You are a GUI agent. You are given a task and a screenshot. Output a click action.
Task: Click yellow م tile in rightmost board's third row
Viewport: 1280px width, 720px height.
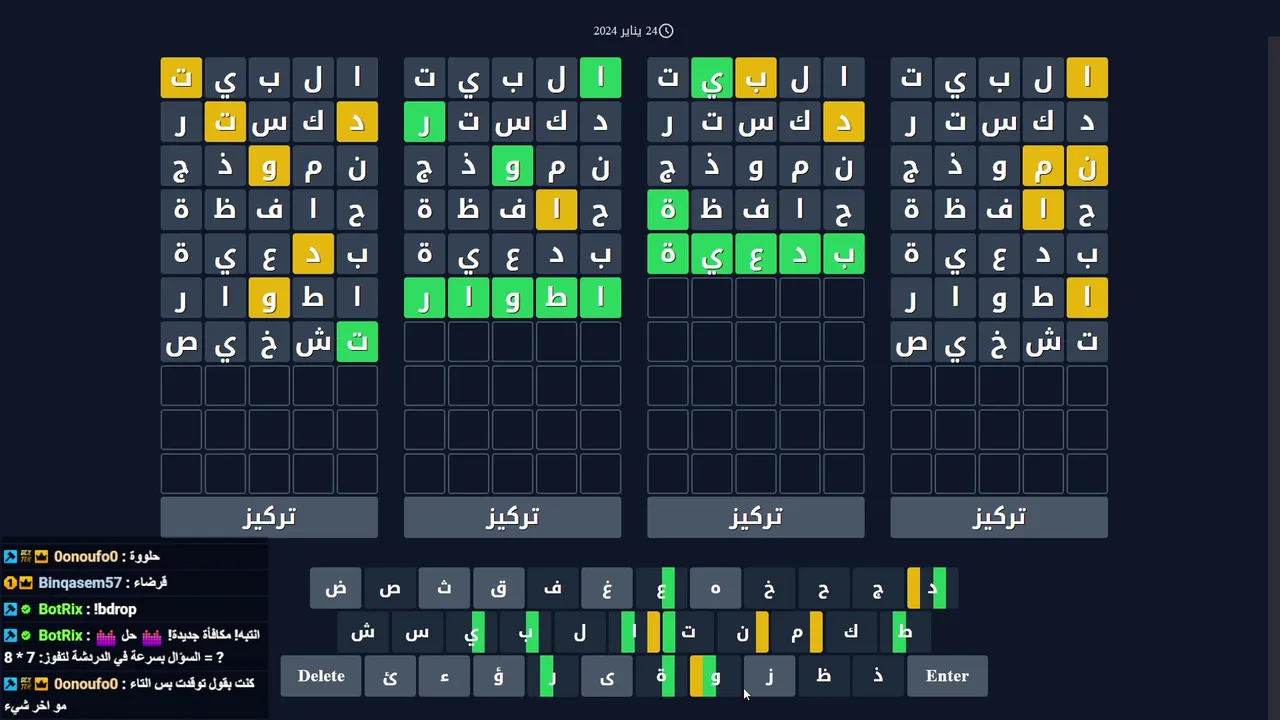point(1043,166)
